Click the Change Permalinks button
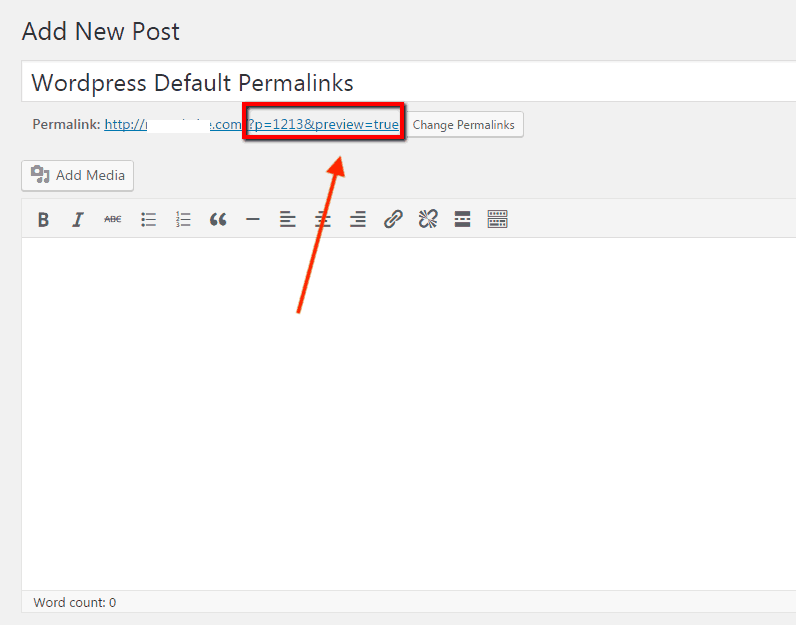 (x=463, y=125)
